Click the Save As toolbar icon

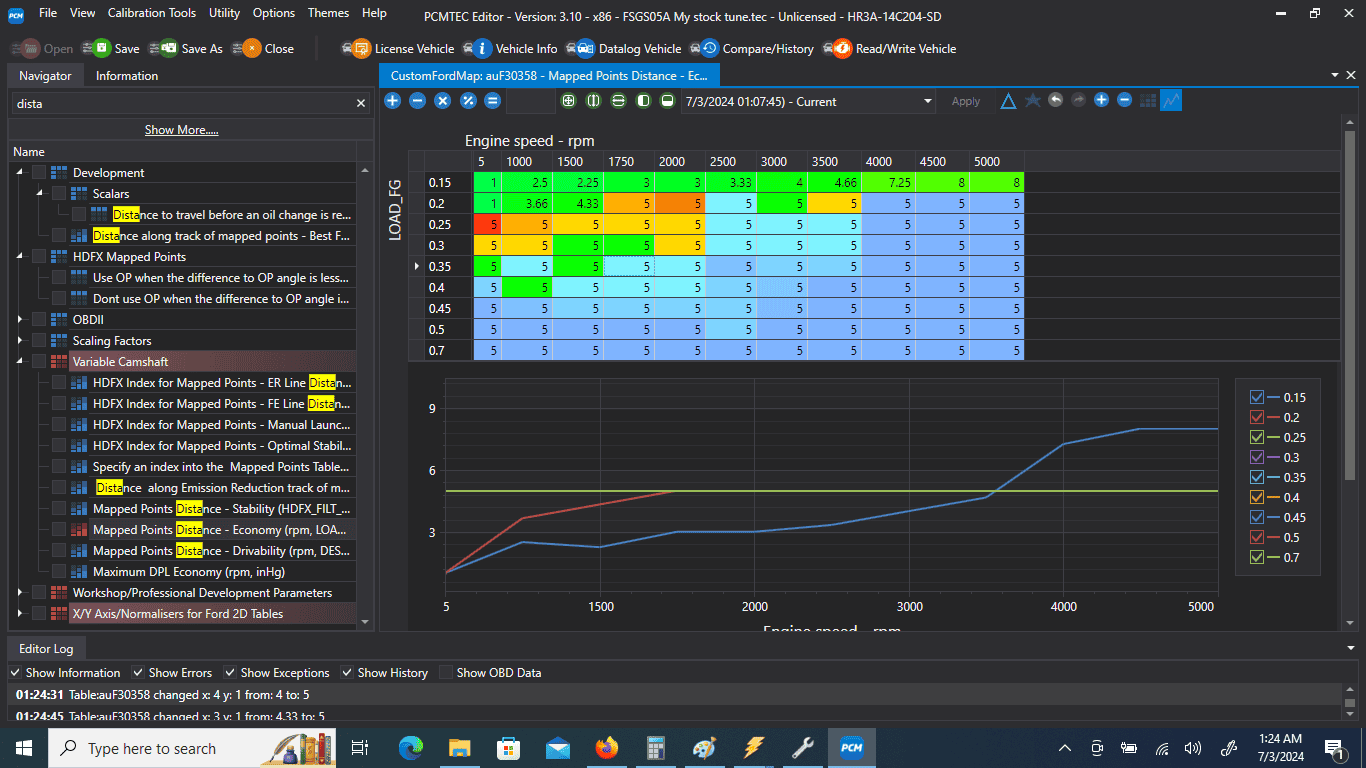(x=165, y=48)
